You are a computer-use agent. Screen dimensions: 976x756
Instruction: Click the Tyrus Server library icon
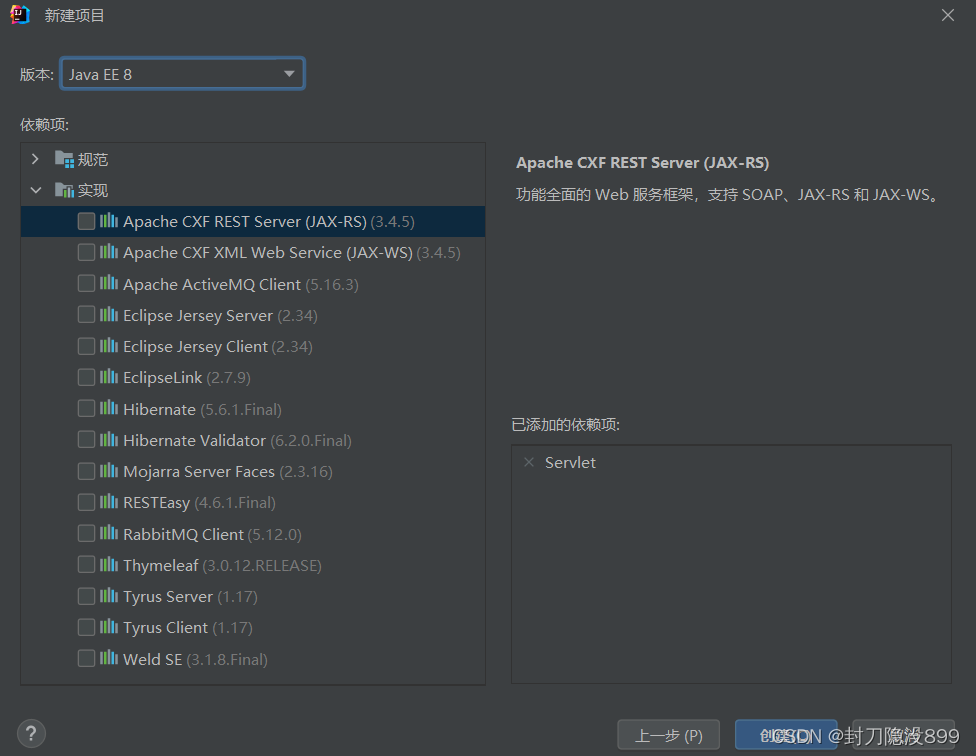click(109, 595)
